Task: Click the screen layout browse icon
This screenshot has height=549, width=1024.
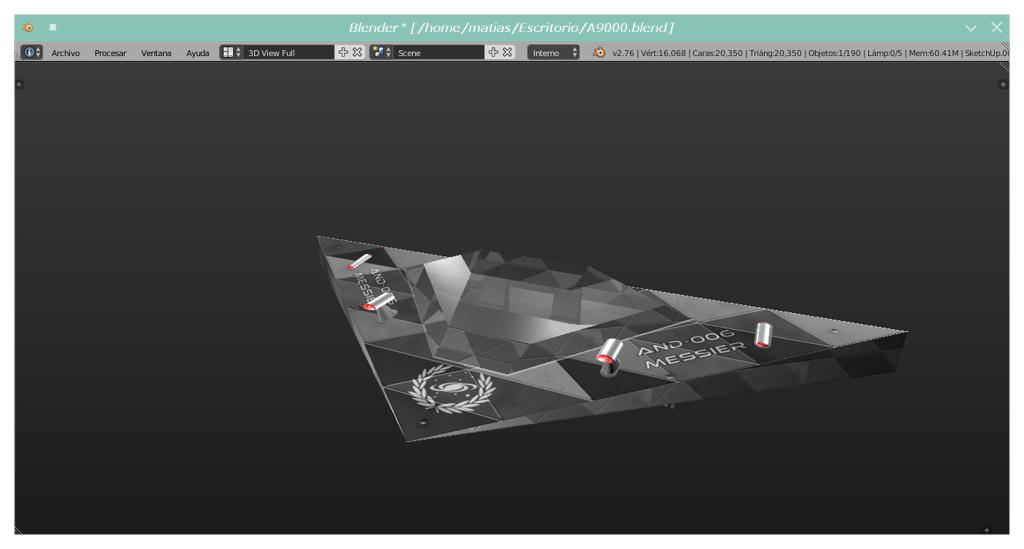Action: [x=231, y=52]
